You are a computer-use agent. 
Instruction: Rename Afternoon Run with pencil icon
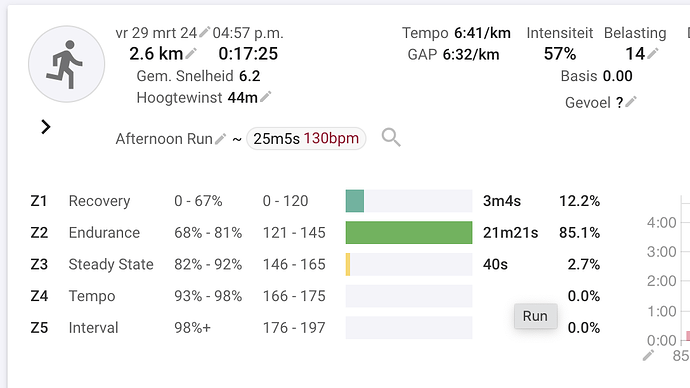(x=220, y=139)
